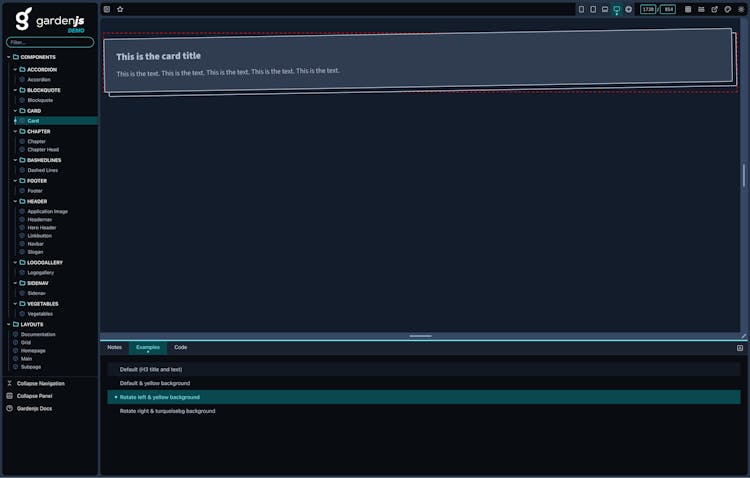
Task: Open Gardenjs Docs link
Action: tap(34, 408)
